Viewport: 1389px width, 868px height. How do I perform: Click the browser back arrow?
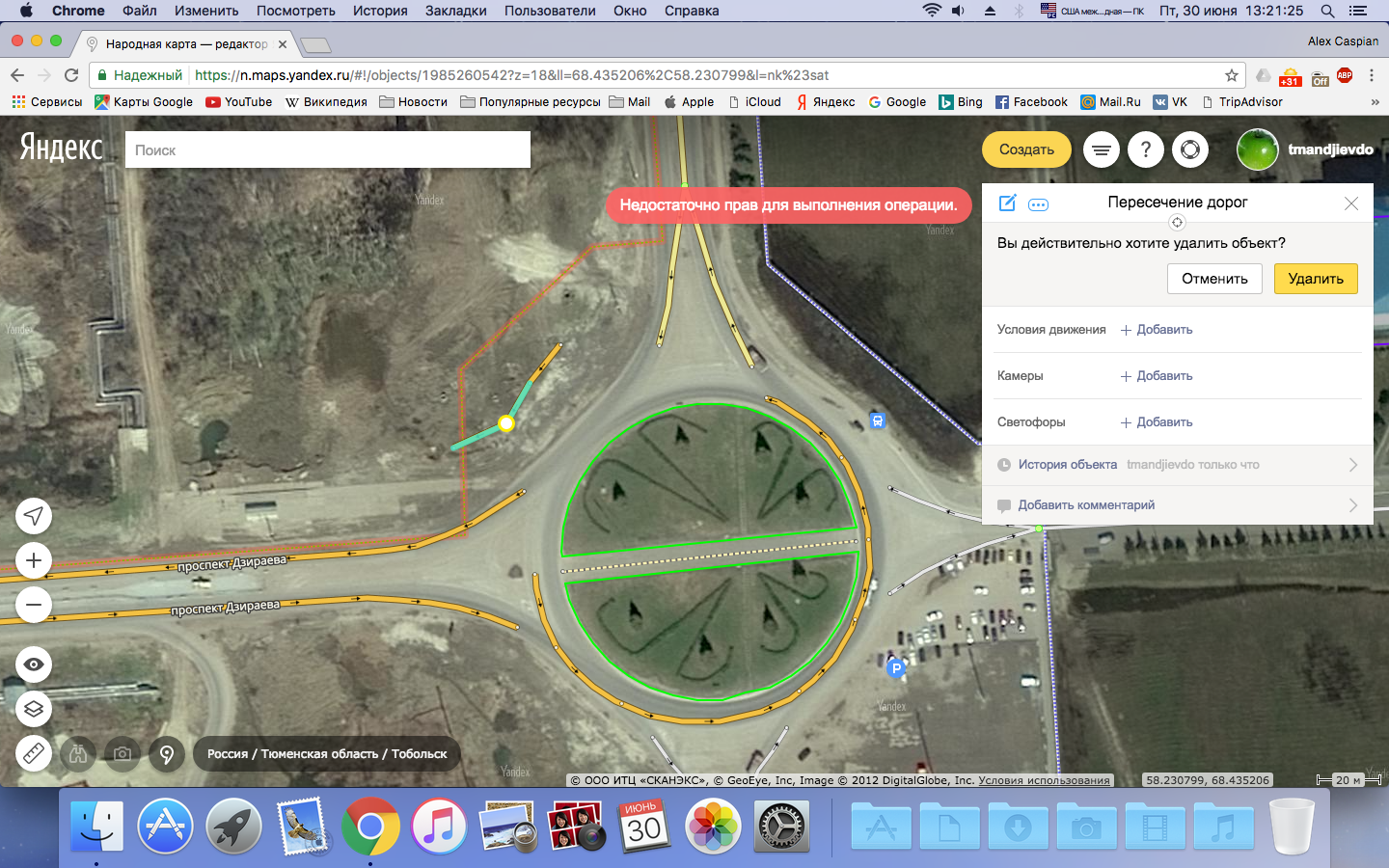click(x=17, y=75)
